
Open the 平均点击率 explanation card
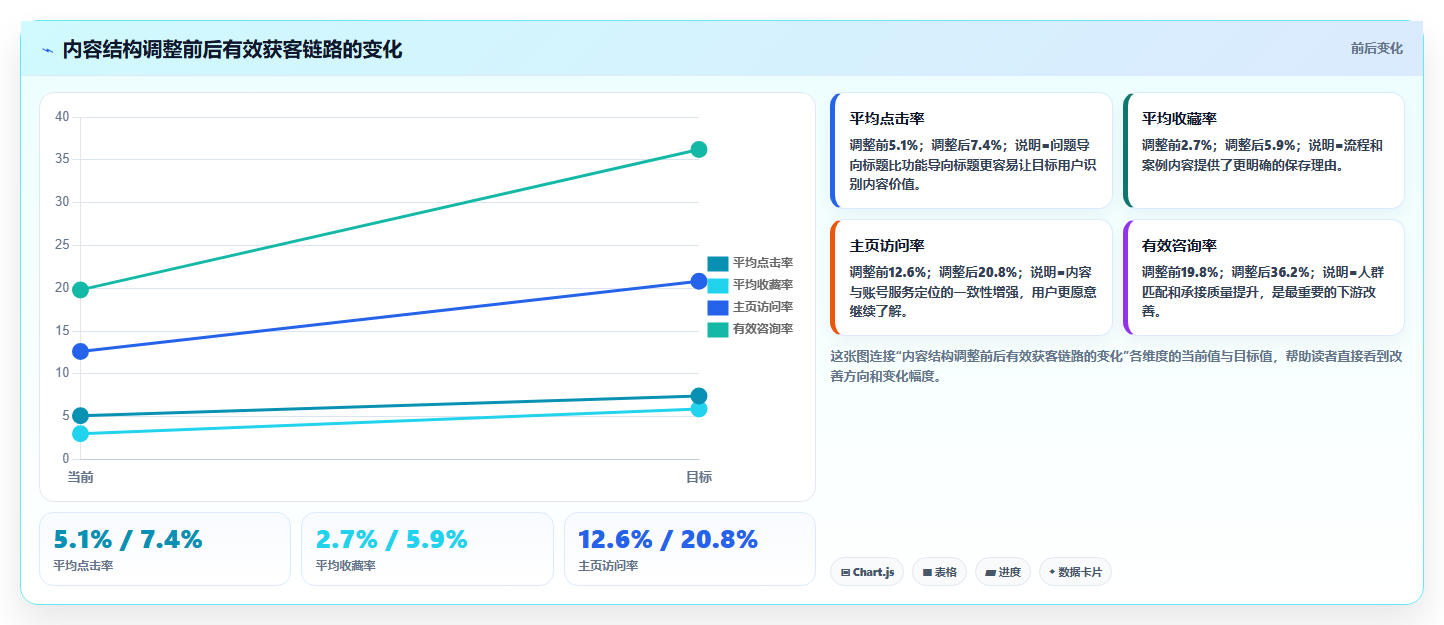tap(971, 151)
